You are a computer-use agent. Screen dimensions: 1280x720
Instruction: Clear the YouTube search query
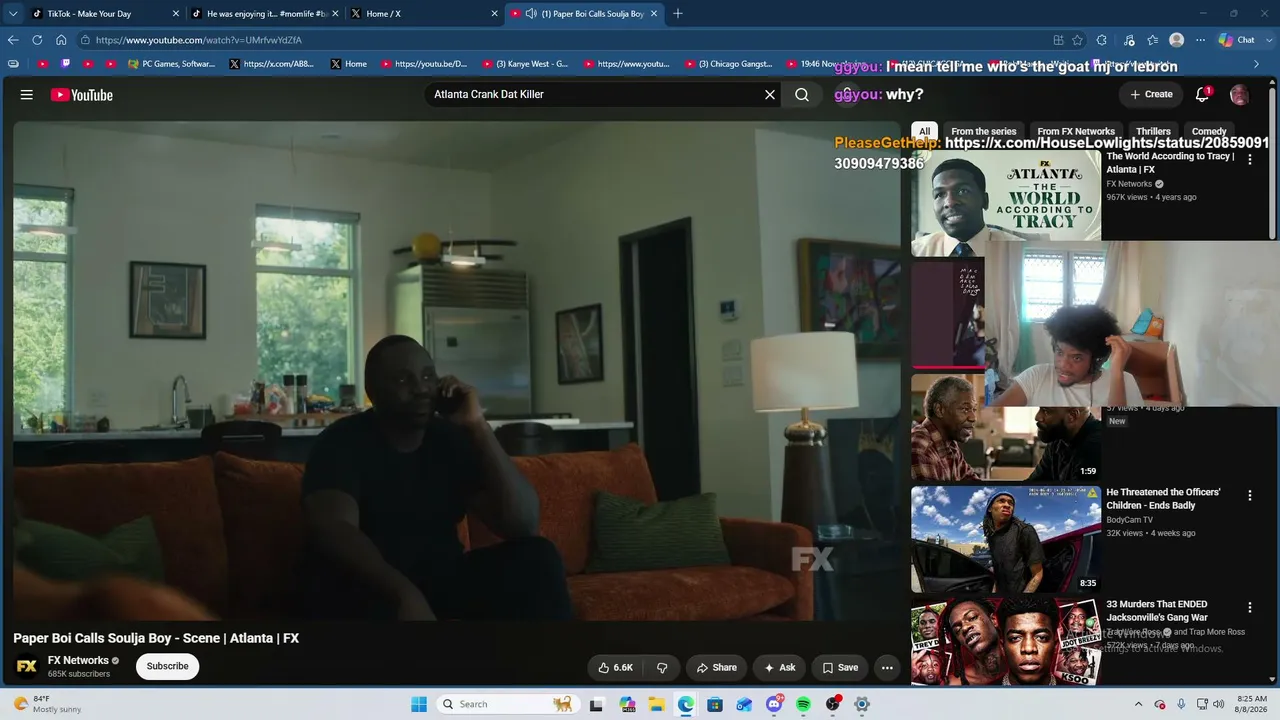[x=770, y=95]
